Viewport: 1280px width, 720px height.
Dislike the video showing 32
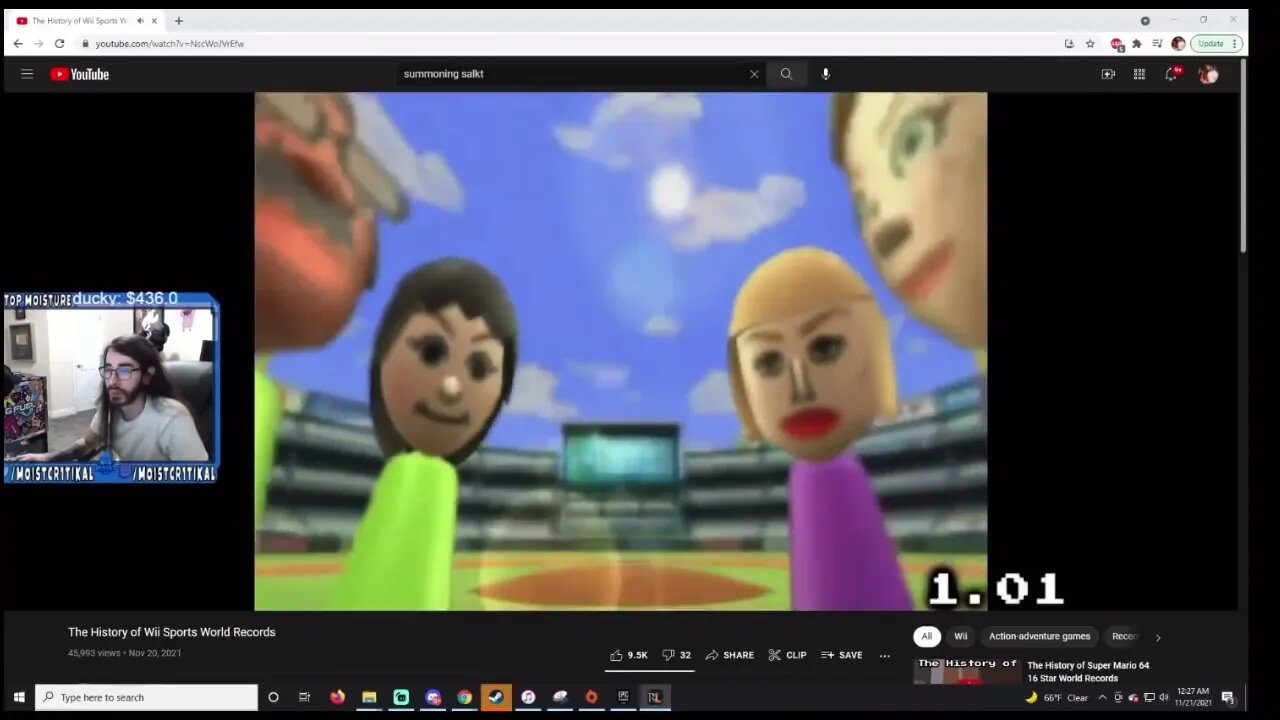click(x=677, y=655)
